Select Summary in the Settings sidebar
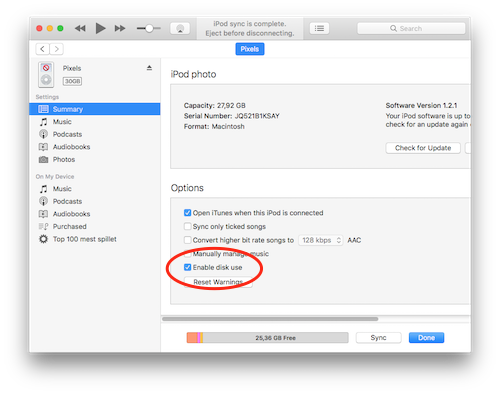This screenshot has height=394, width=500. coord(95,109)
